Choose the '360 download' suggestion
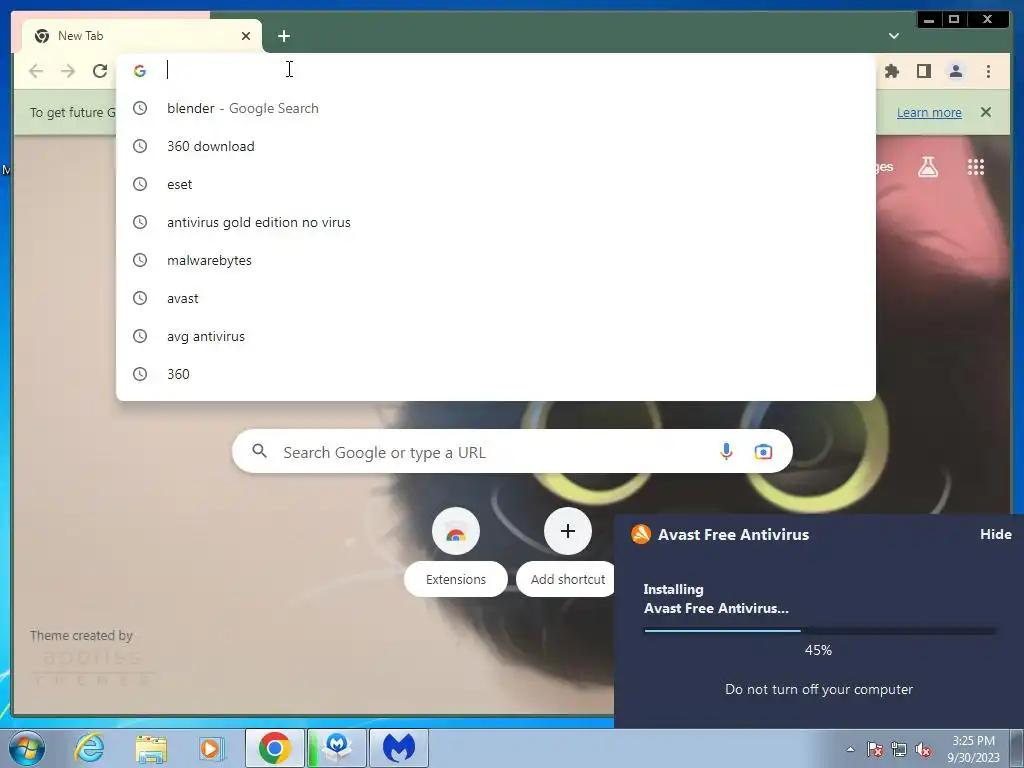The width and height of the screenshot is (1024, 768). 496,146
